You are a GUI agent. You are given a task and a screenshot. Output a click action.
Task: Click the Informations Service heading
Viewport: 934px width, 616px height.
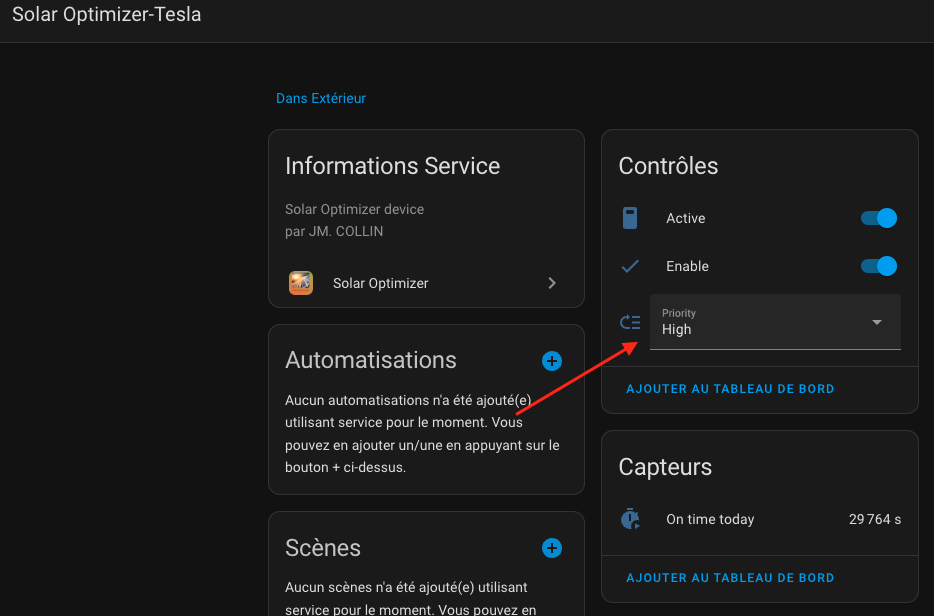[x=393, y=166]
